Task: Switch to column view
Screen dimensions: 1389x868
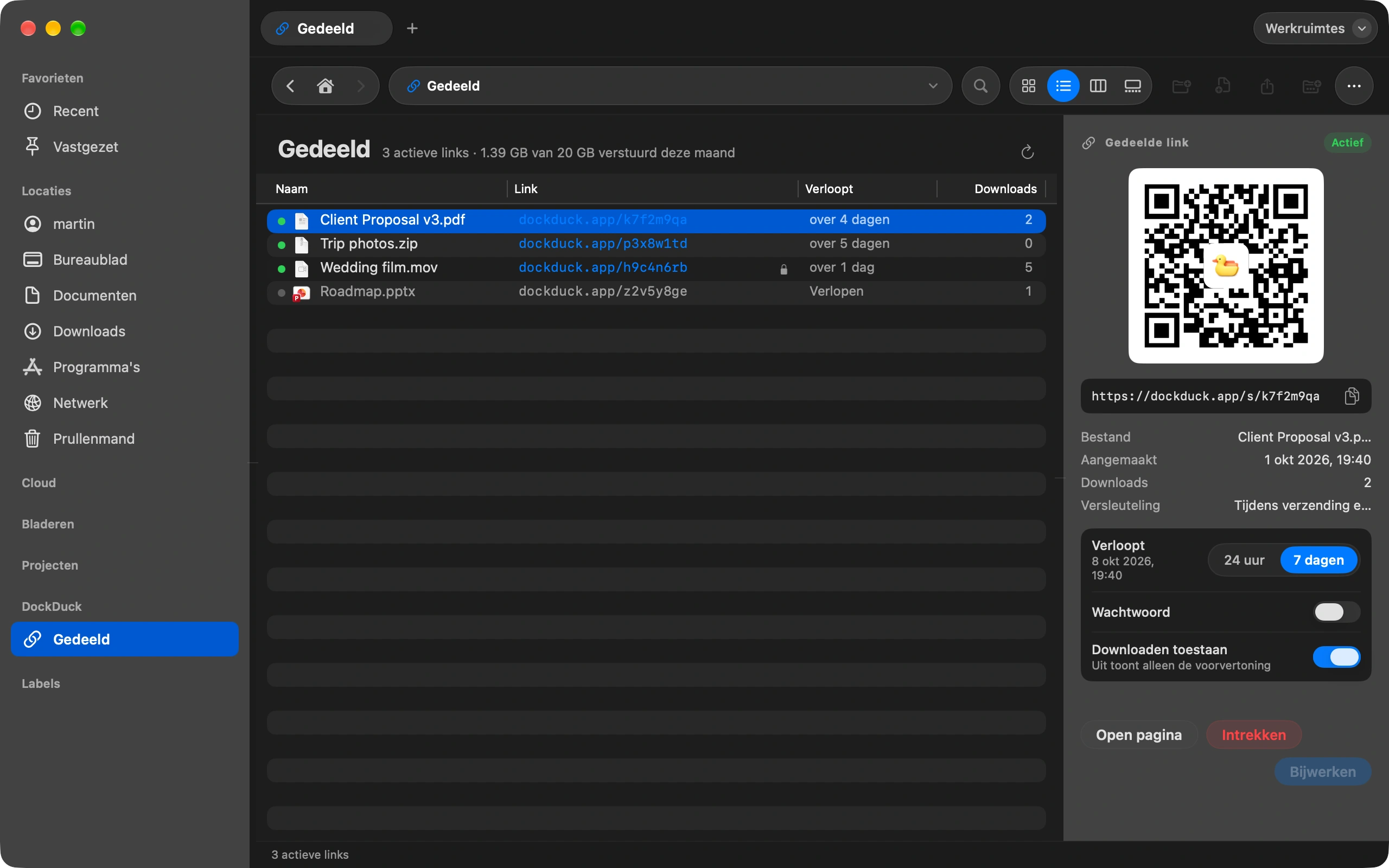Action: [1098, 86]
